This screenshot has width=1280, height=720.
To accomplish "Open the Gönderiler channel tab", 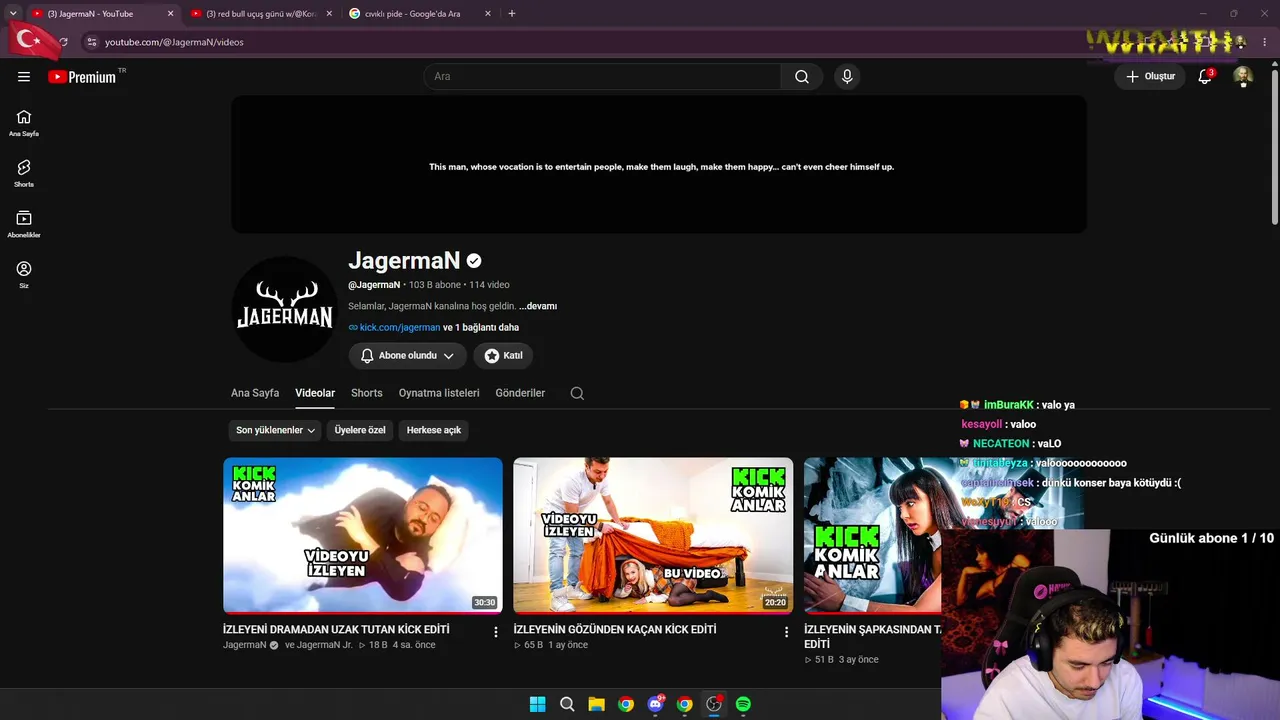I will pyautogui.click(x=520, y=393).
